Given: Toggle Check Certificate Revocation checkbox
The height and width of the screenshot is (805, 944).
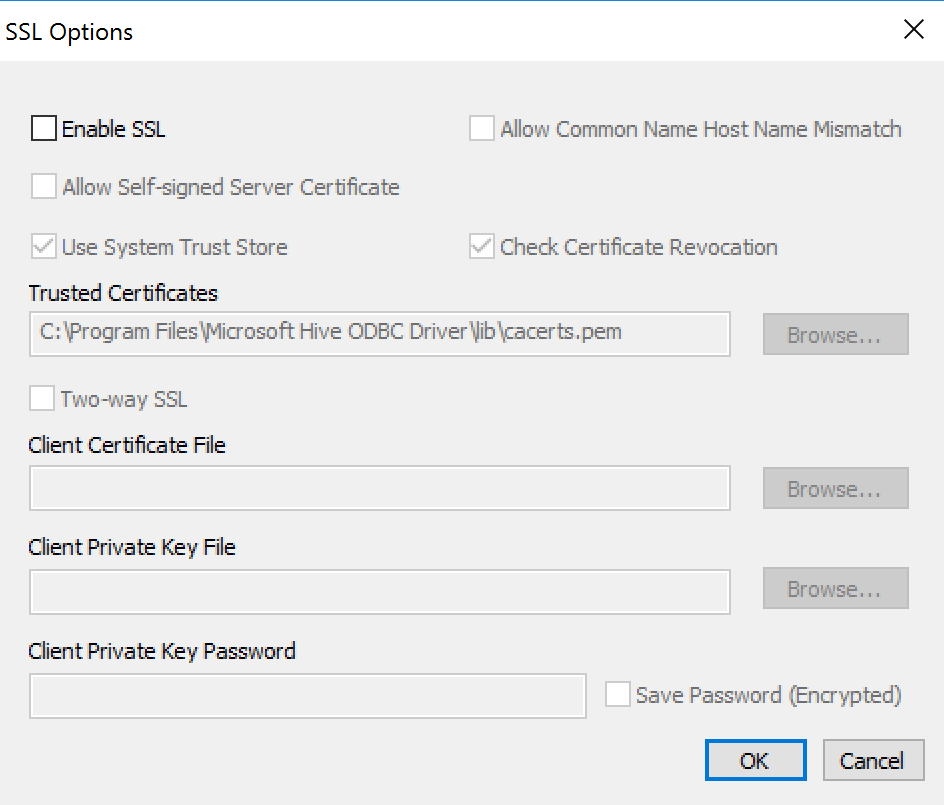Looking at the screenshot, I should [482, 246].
